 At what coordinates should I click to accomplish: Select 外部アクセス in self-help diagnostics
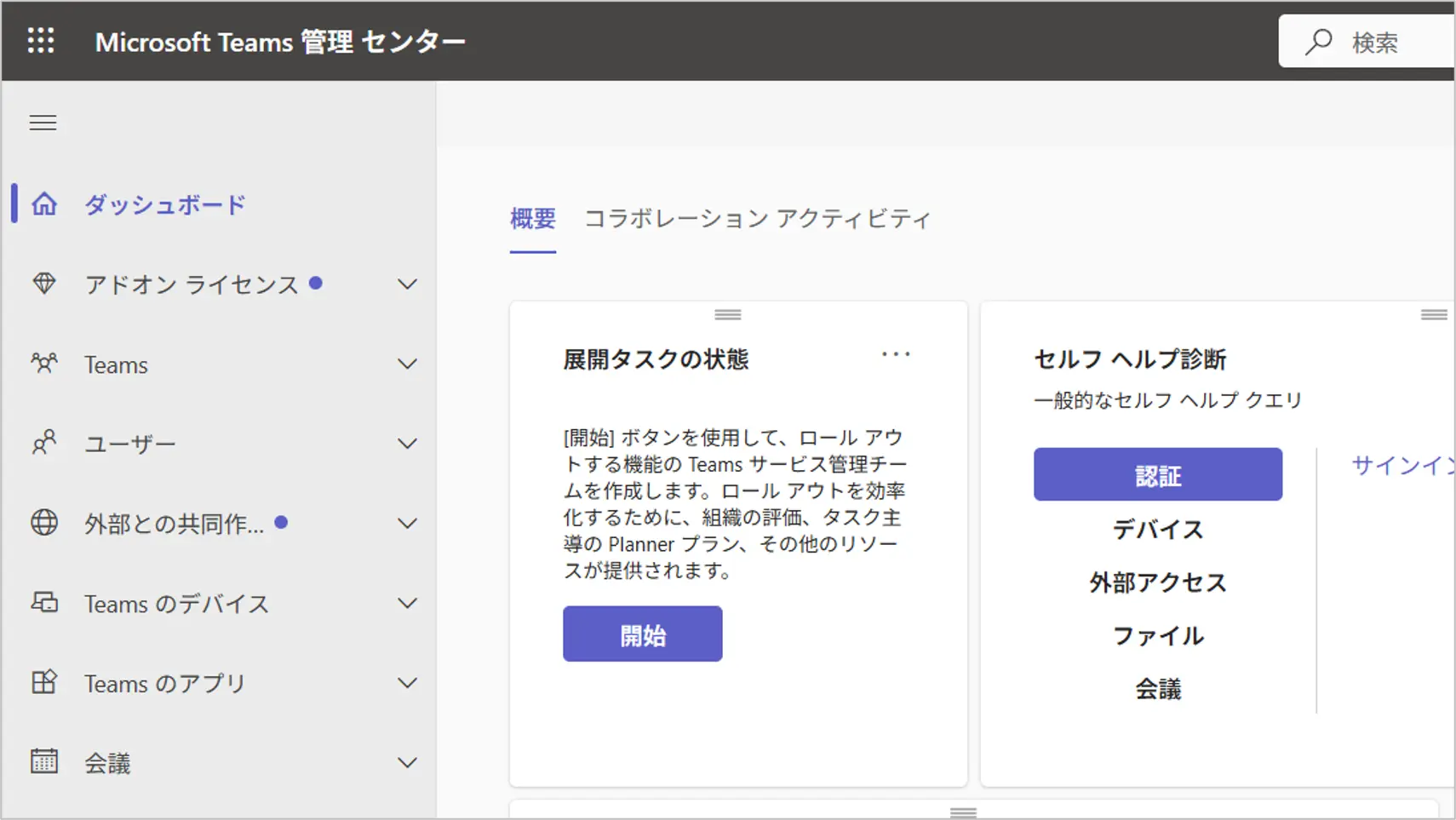click(x=1158, y=582)
